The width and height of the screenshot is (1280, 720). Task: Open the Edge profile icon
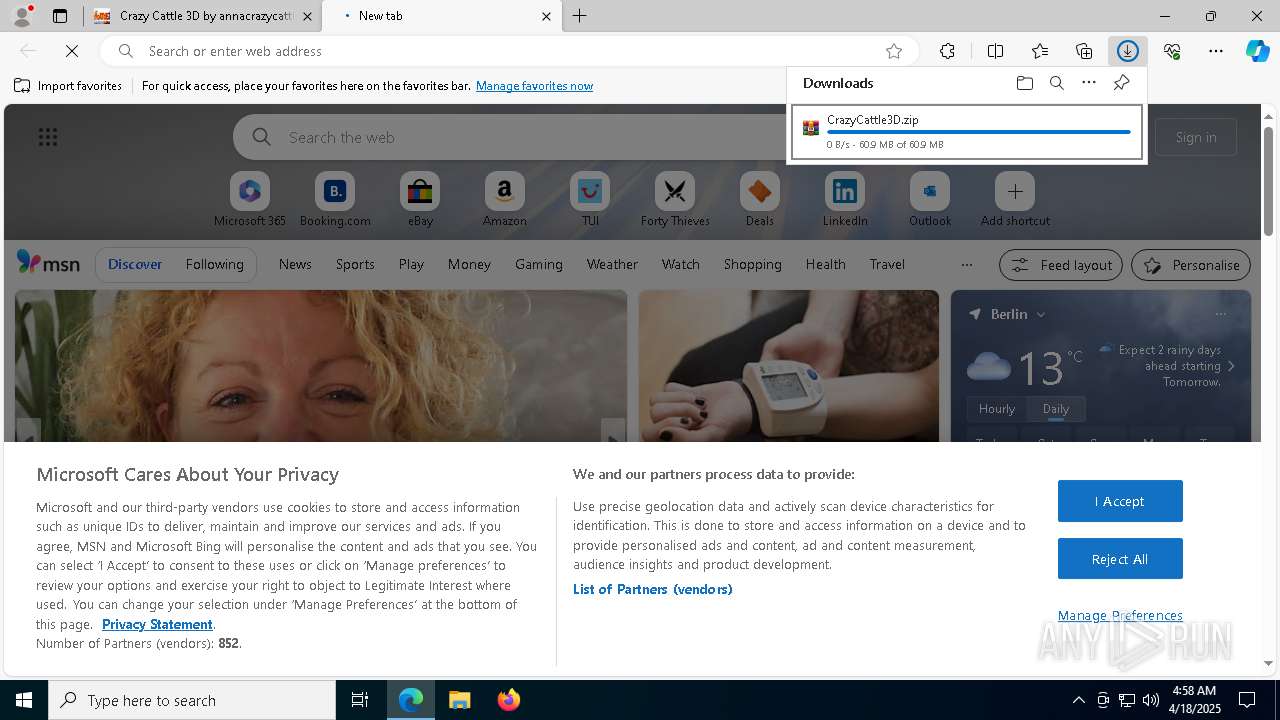point(21,16)
